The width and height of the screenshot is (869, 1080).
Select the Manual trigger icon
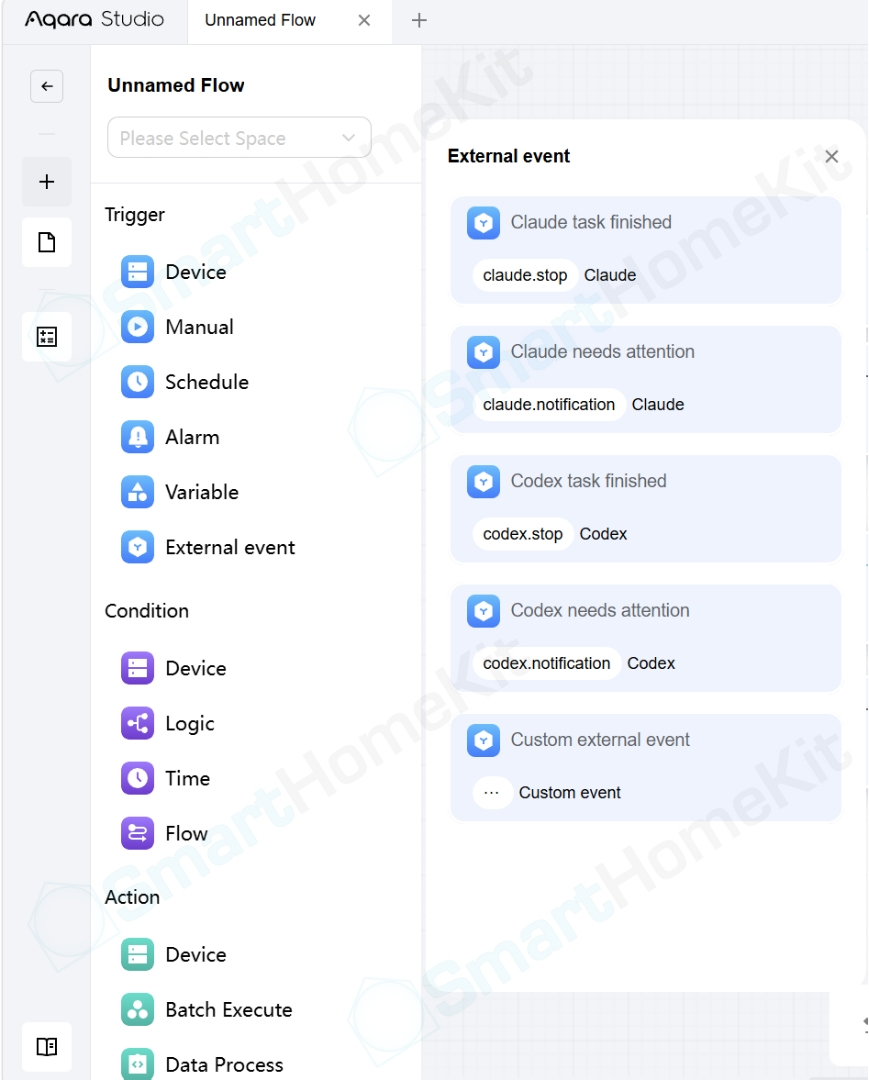pos(138,326)
